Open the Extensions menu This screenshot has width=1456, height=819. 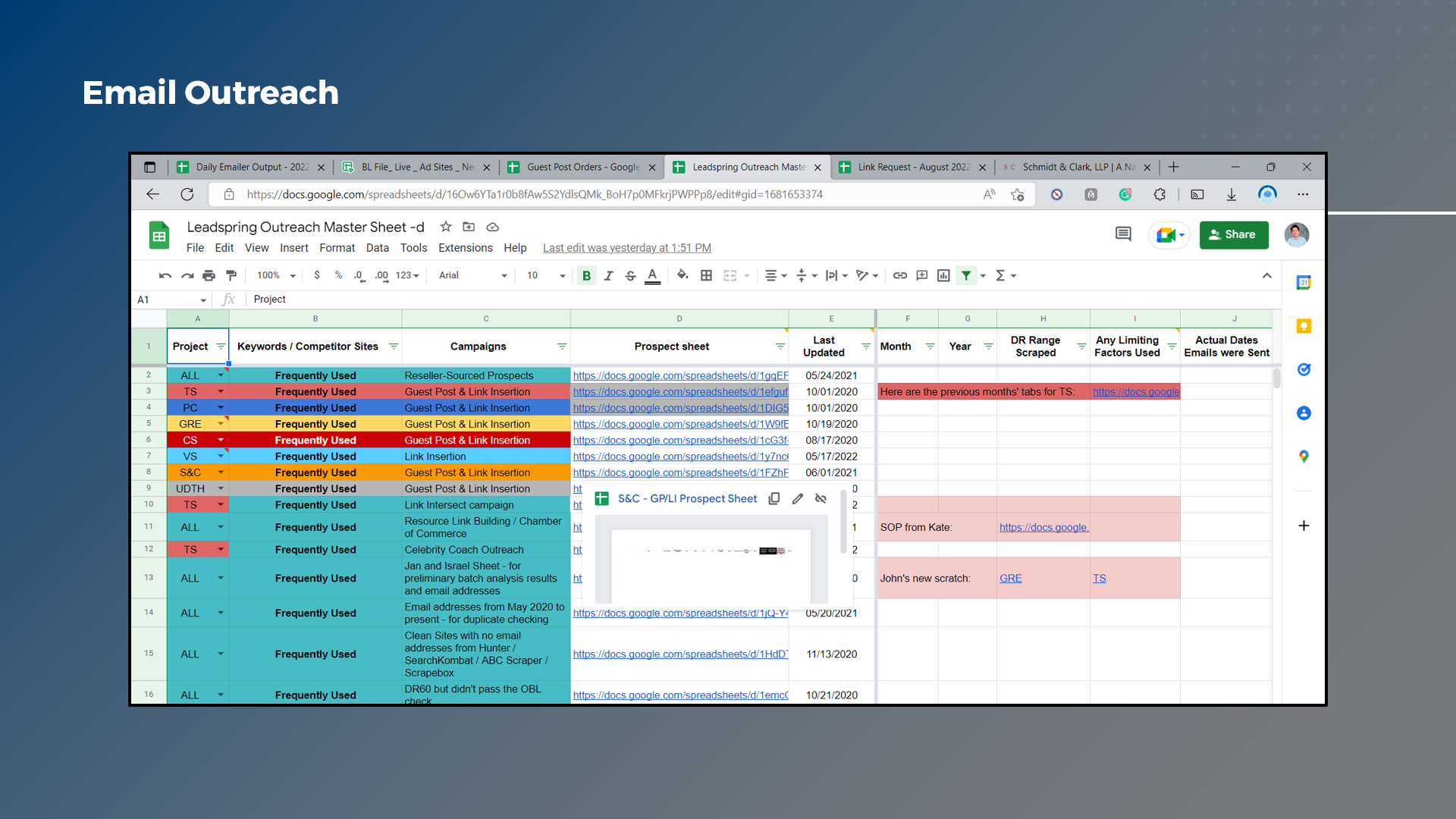click(x=465, y=248)
